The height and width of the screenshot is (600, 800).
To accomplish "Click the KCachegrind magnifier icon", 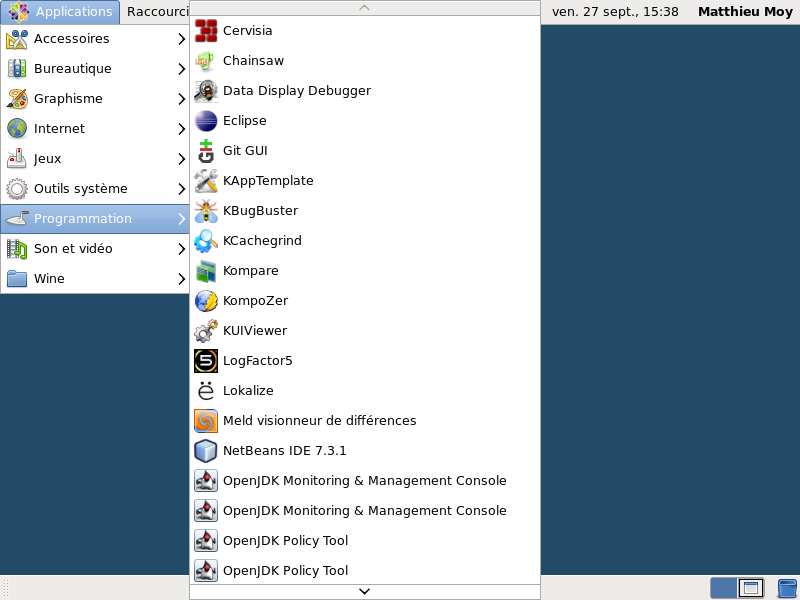I will (x=206, y=241).
